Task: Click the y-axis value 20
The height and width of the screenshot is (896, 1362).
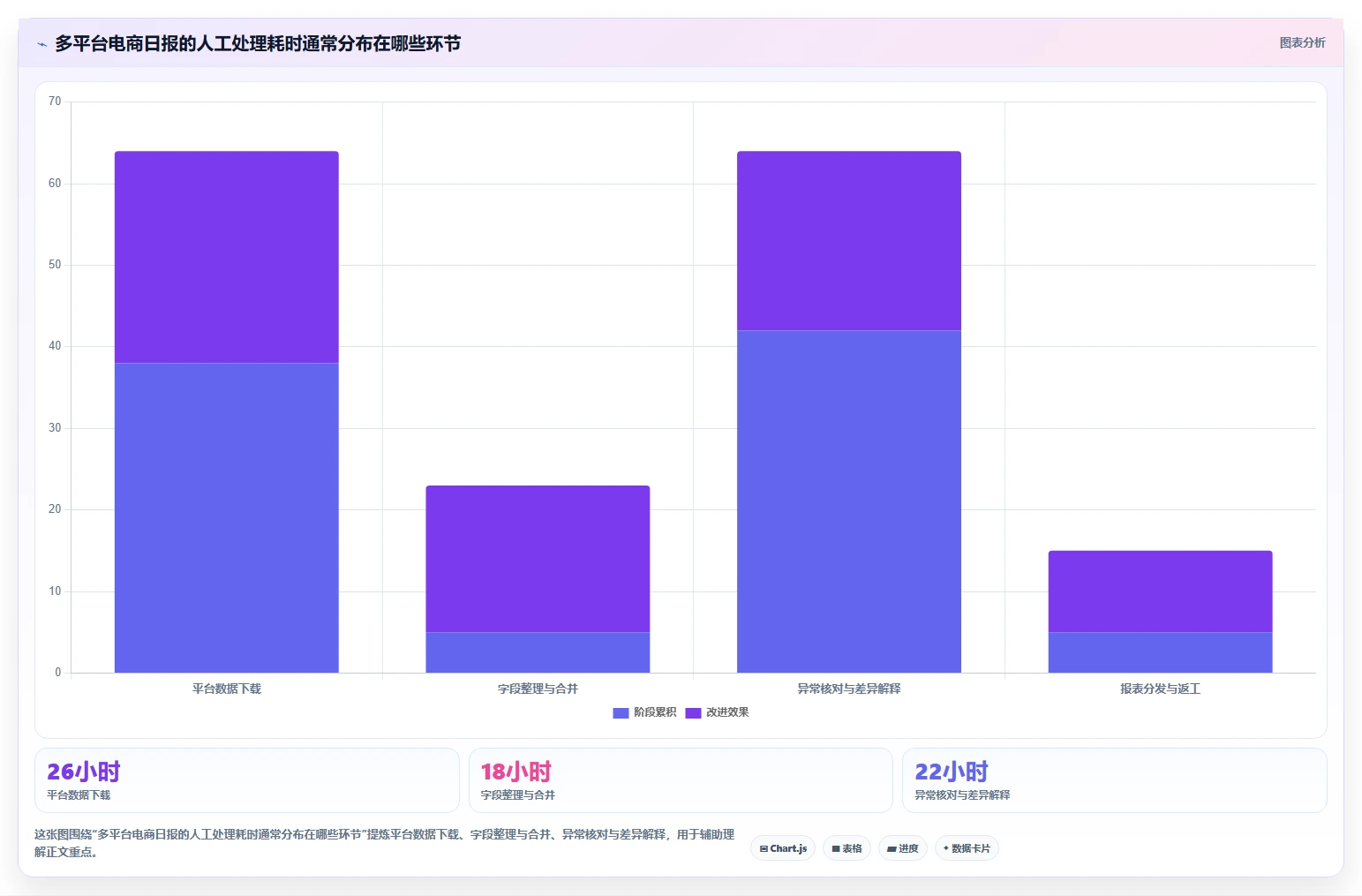Action: pyautogui.click(x=55, y=509)
